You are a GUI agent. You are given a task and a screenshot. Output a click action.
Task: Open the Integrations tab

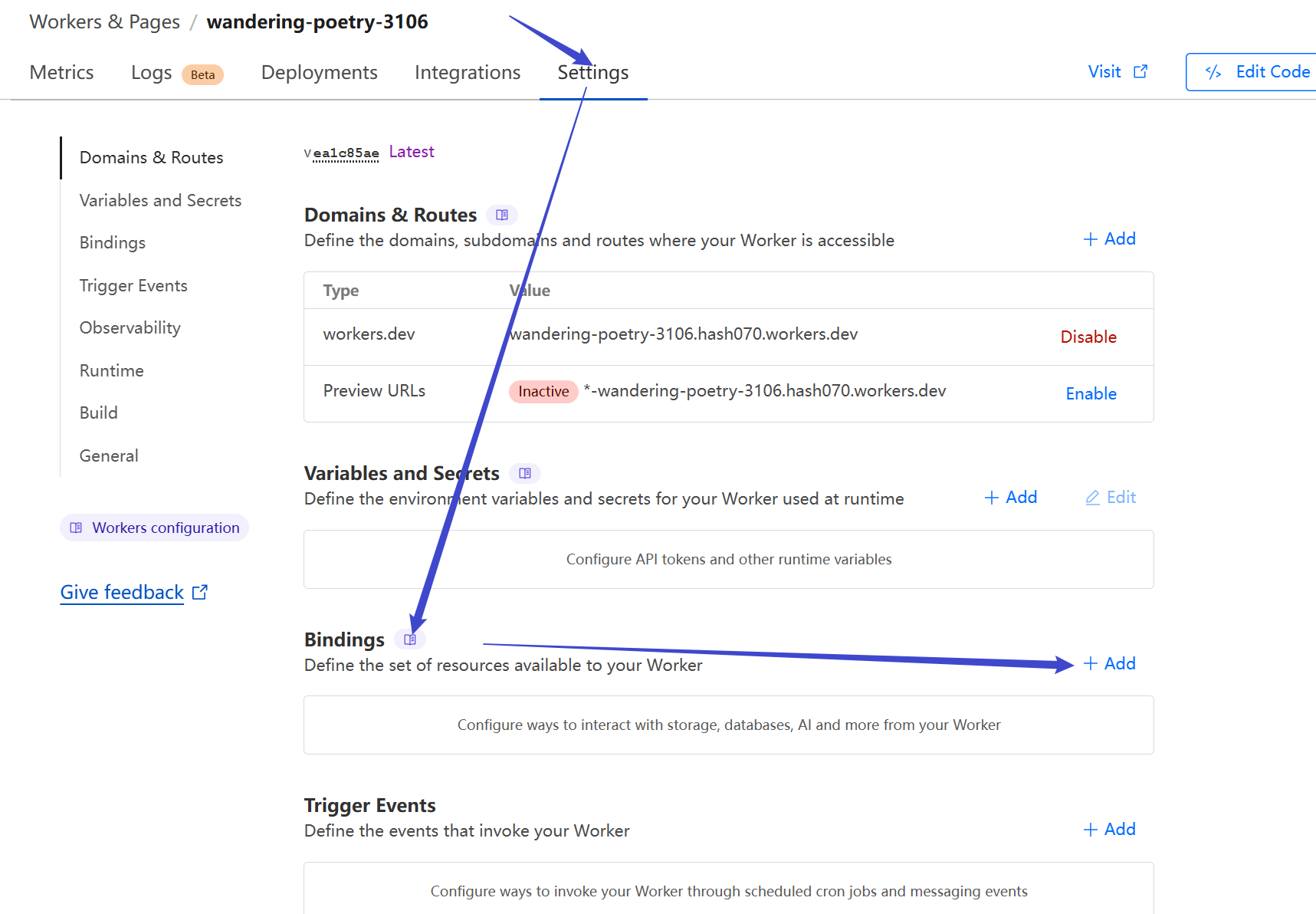[468, 72]
